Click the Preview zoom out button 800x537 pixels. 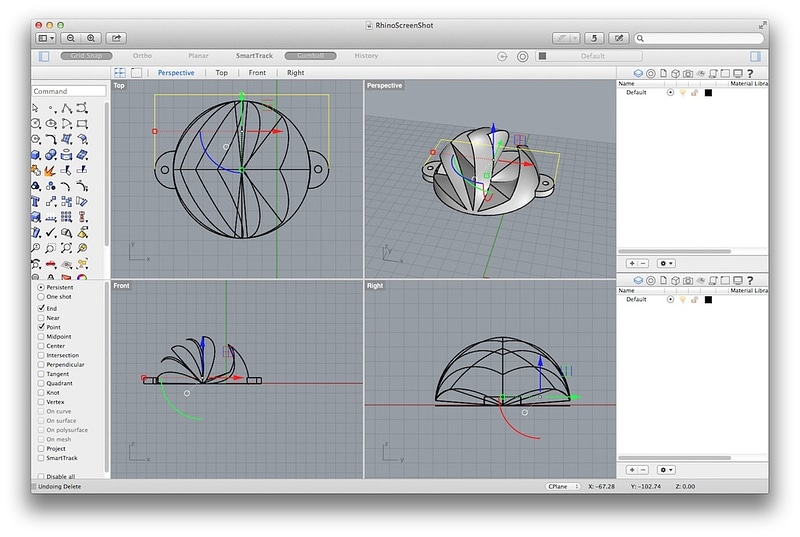point(71,38)
